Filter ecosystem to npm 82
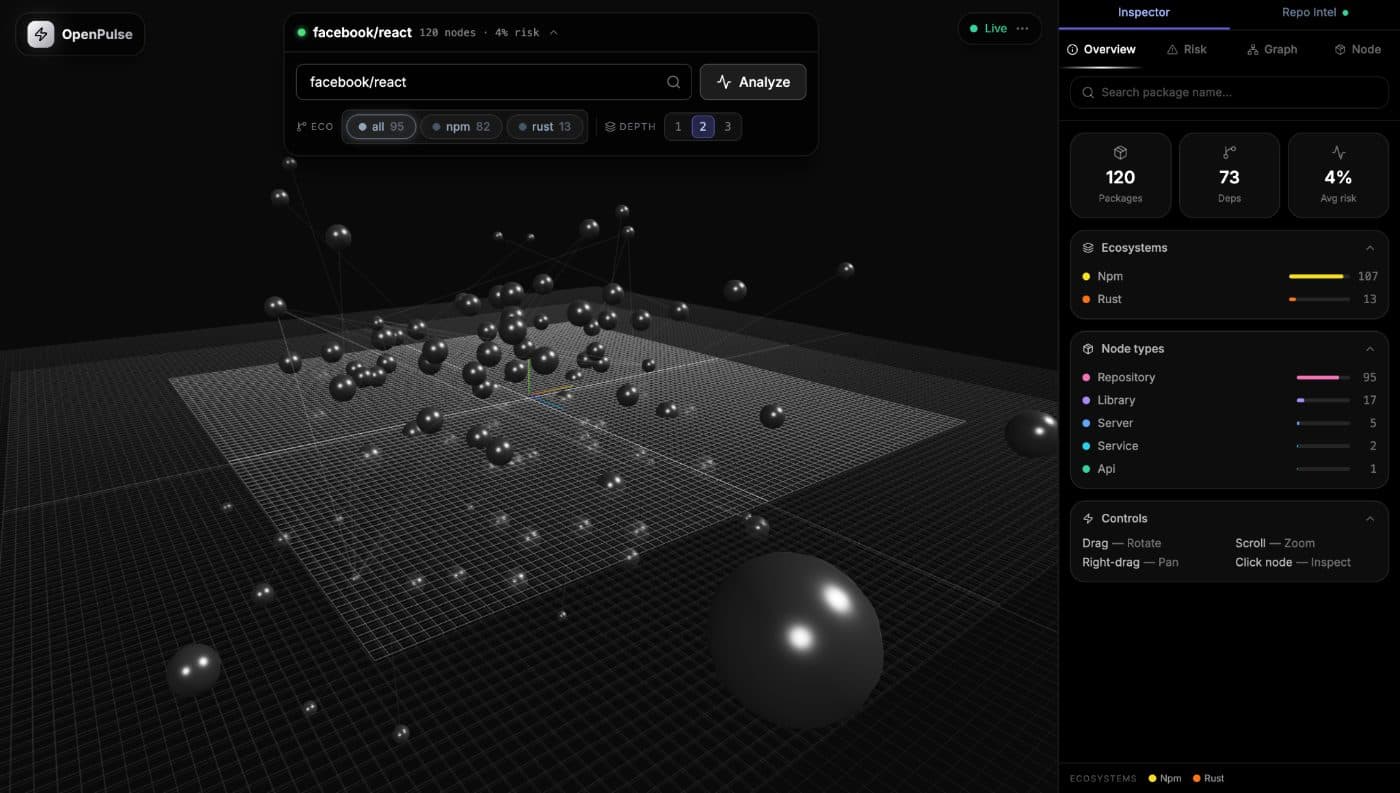The width and height of the screenshot is (1400, 793). point(461,127)
